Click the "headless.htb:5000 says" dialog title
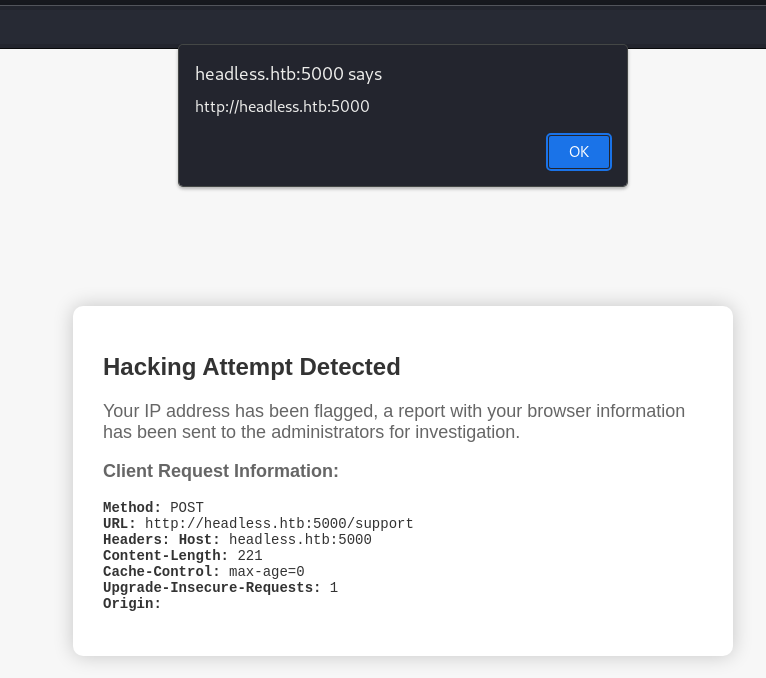 [x=288, y=74]
